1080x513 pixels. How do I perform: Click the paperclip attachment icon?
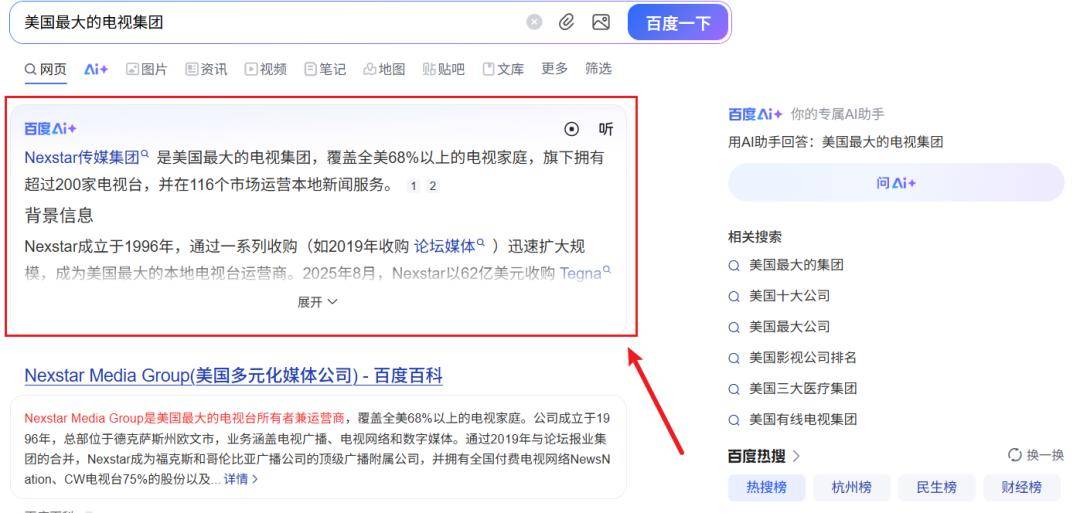coord(567,23)
